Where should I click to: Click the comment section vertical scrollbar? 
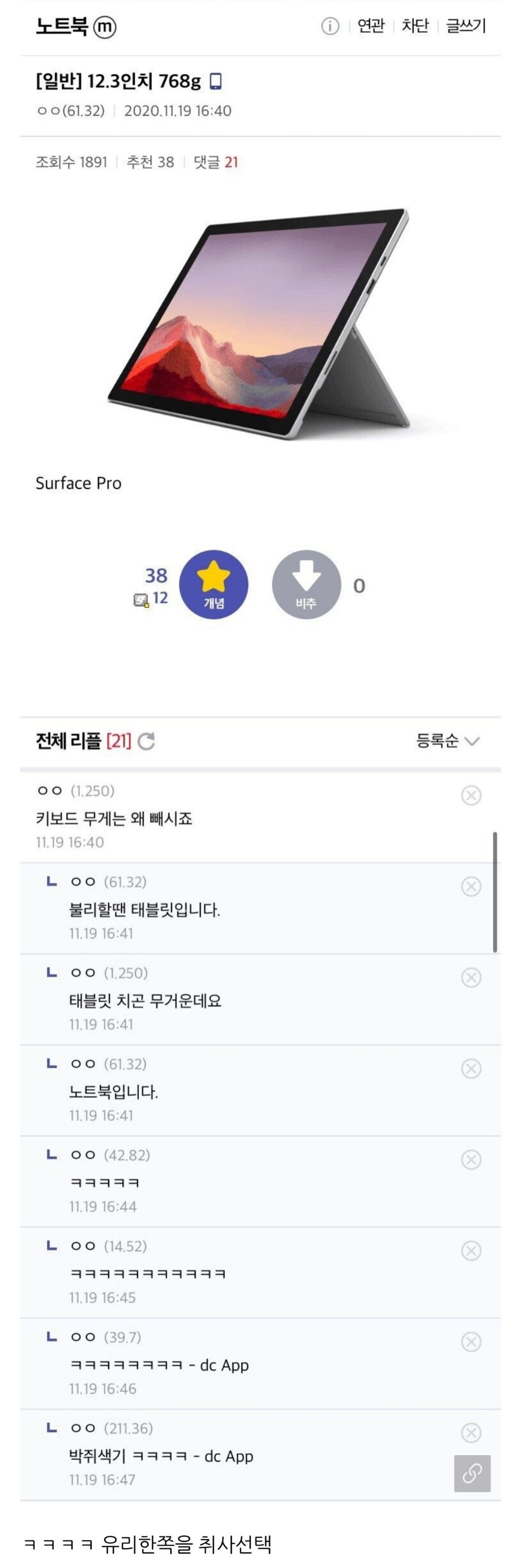point(495,891)
